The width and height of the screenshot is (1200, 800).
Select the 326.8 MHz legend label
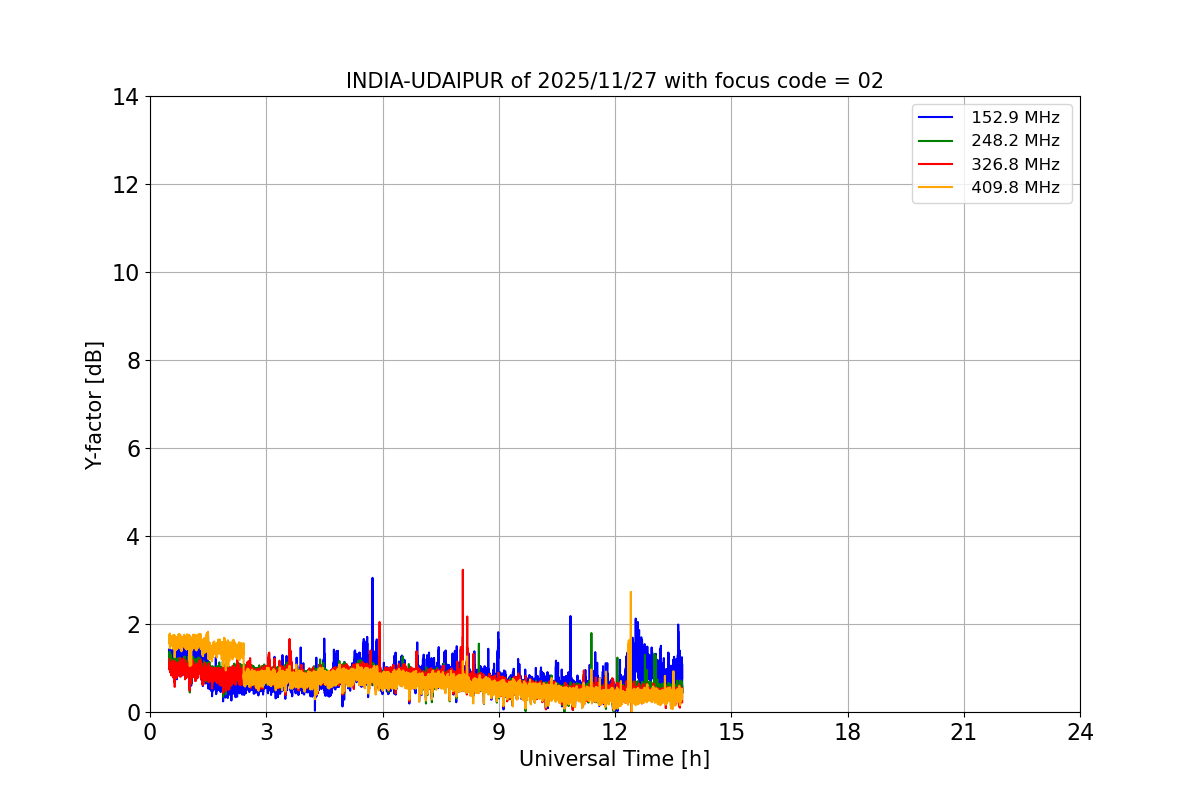(x=1015, y=164)
